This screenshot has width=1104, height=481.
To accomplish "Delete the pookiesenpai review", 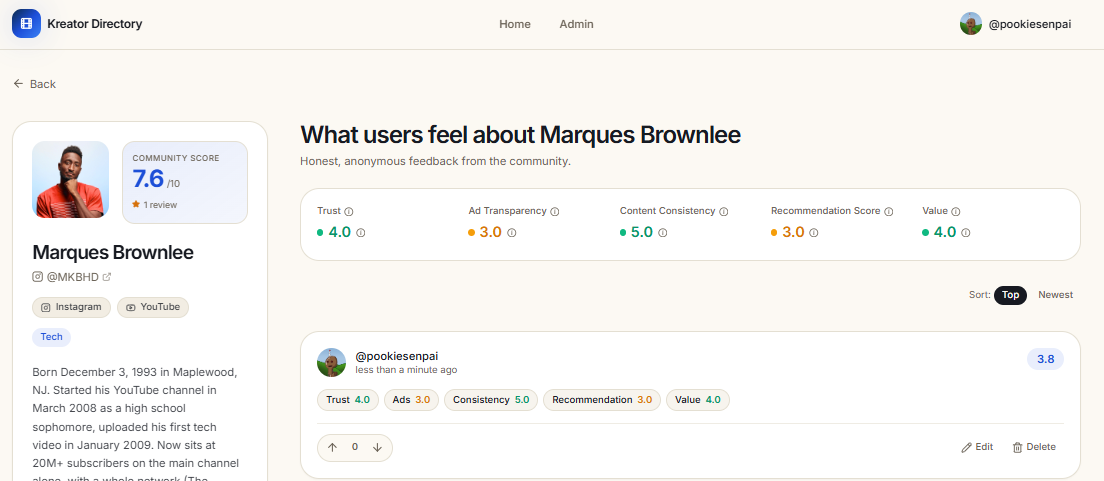I will pyautogui.click(x=1034, y=447).
